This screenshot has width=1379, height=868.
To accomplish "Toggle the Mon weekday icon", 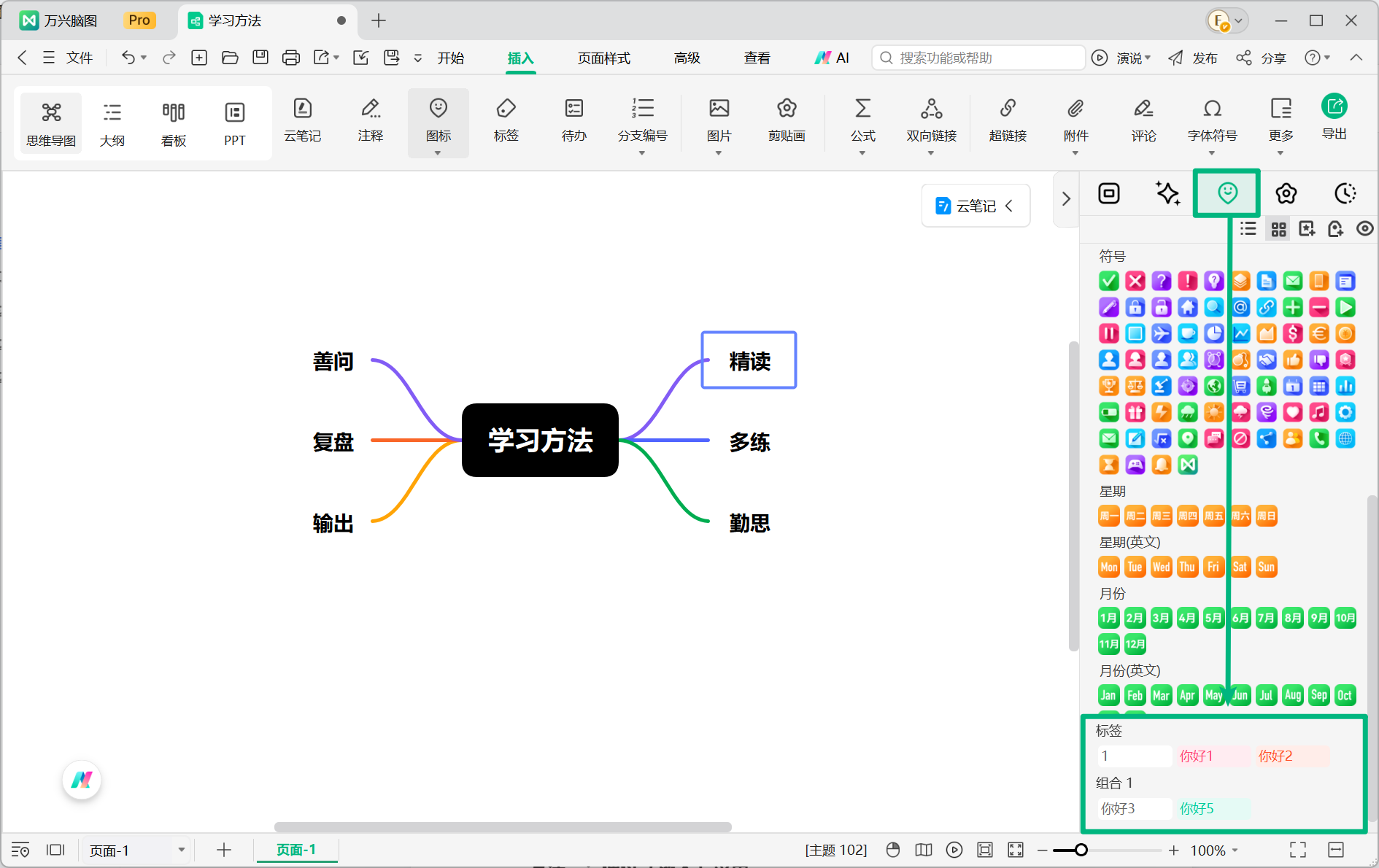I will 1109,567.
